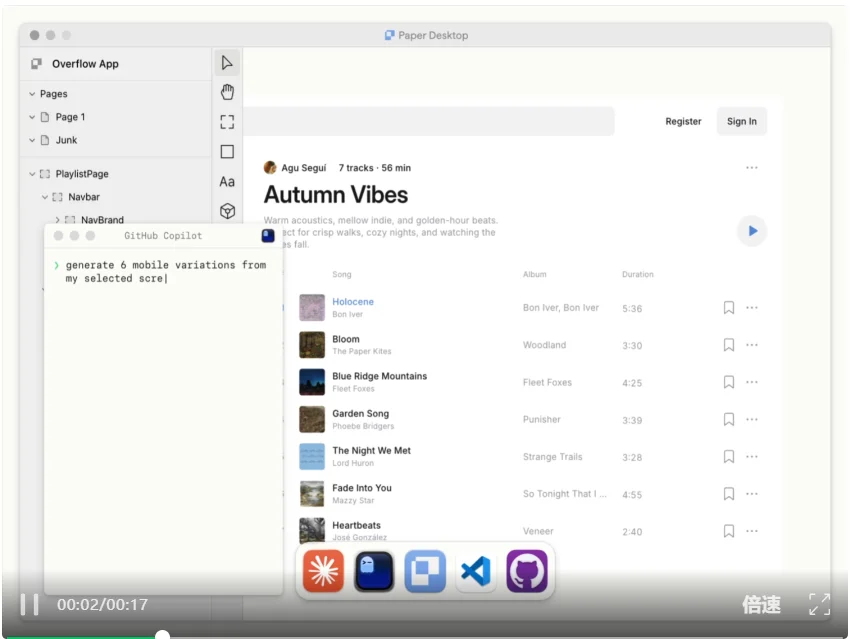Expand the NavBrand layer
The image size is (850, 639).
58,220
